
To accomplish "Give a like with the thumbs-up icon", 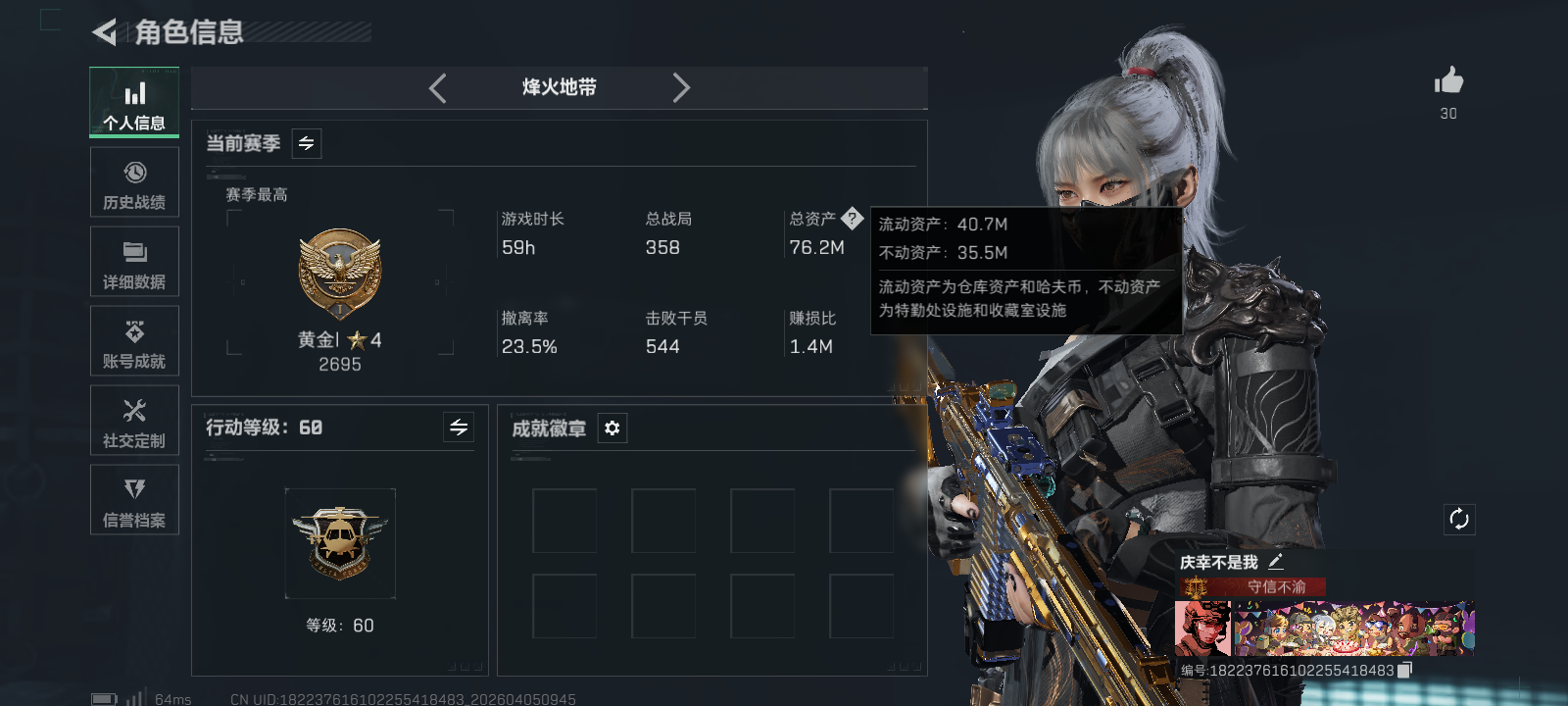I will [x=1448, y=80].
